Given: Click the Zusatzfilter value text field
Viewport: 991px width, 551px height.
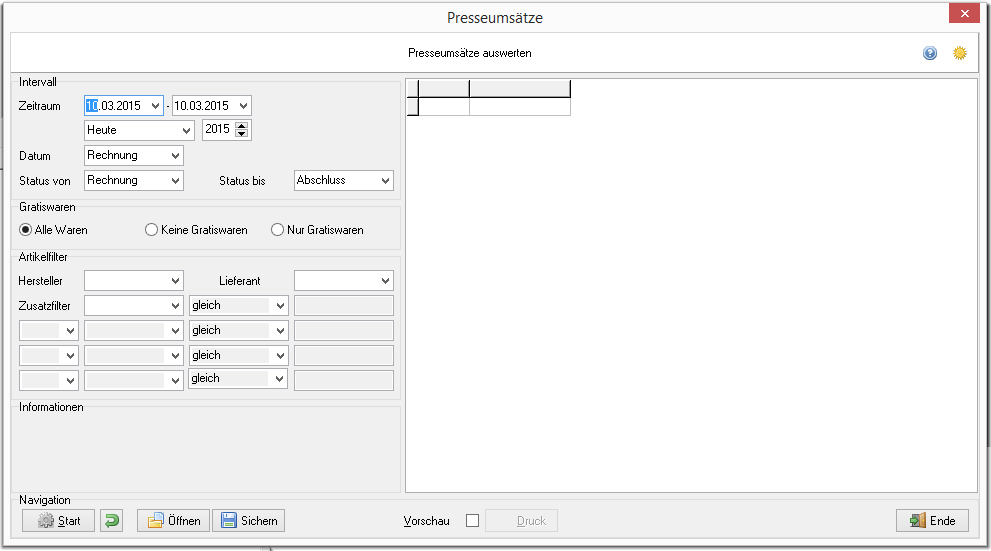Looking at the screenshot, I should tap(344, 306).
